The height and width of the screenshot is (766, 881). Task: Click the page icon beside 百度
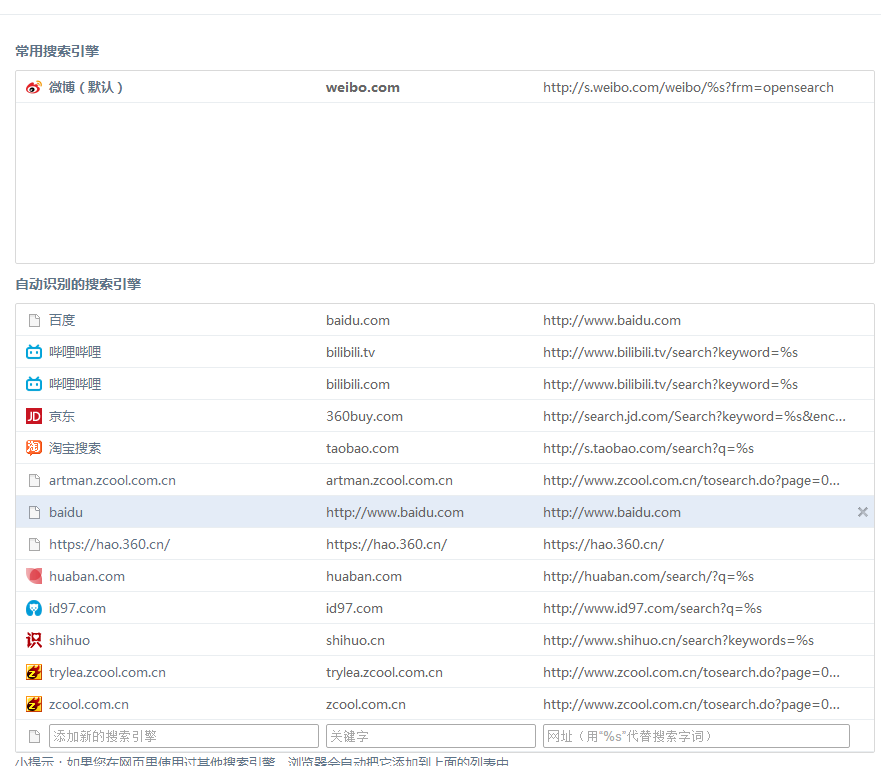34,320
